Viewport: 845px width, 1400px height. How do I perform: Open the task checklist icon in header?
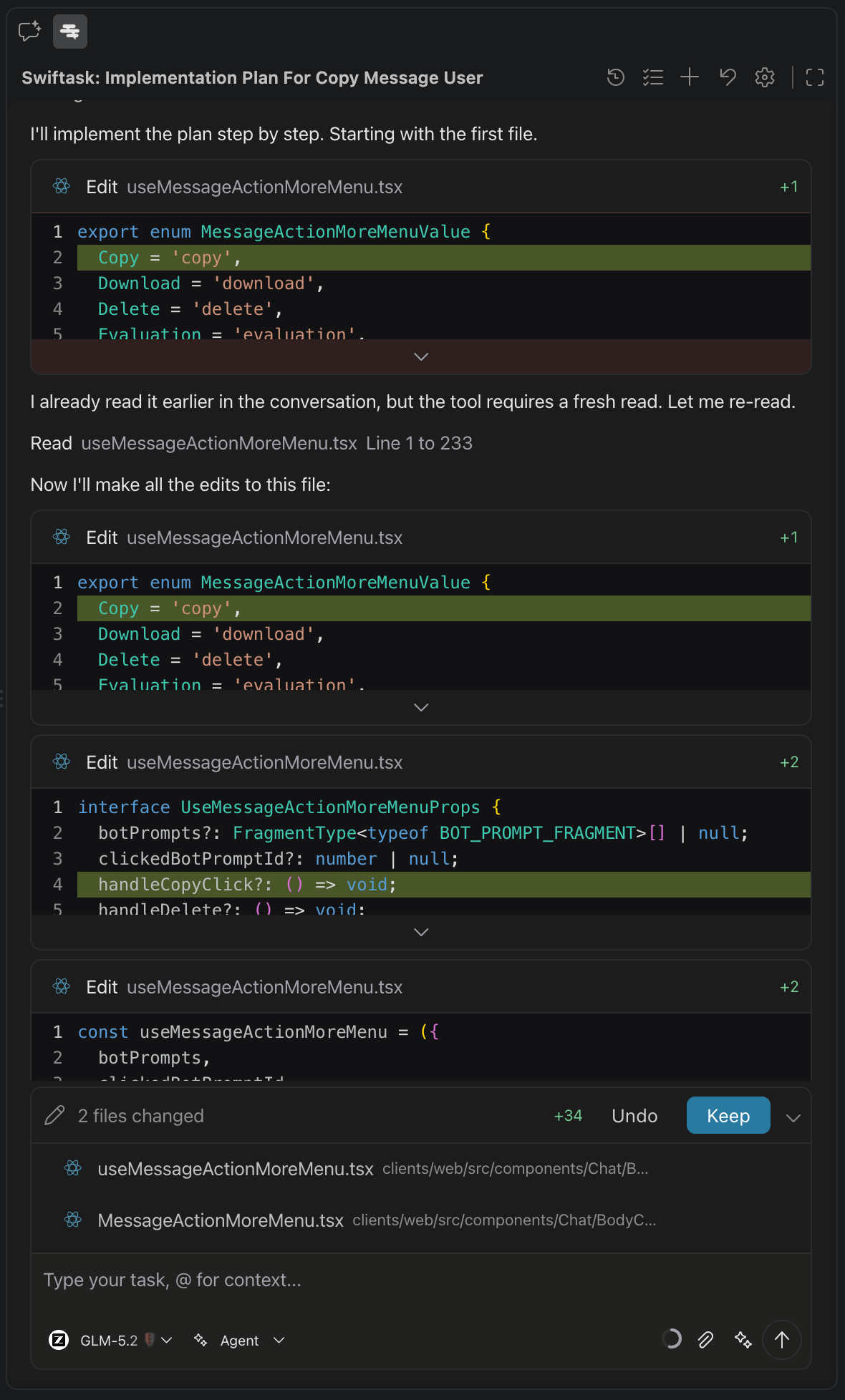(x=653, y=77)
